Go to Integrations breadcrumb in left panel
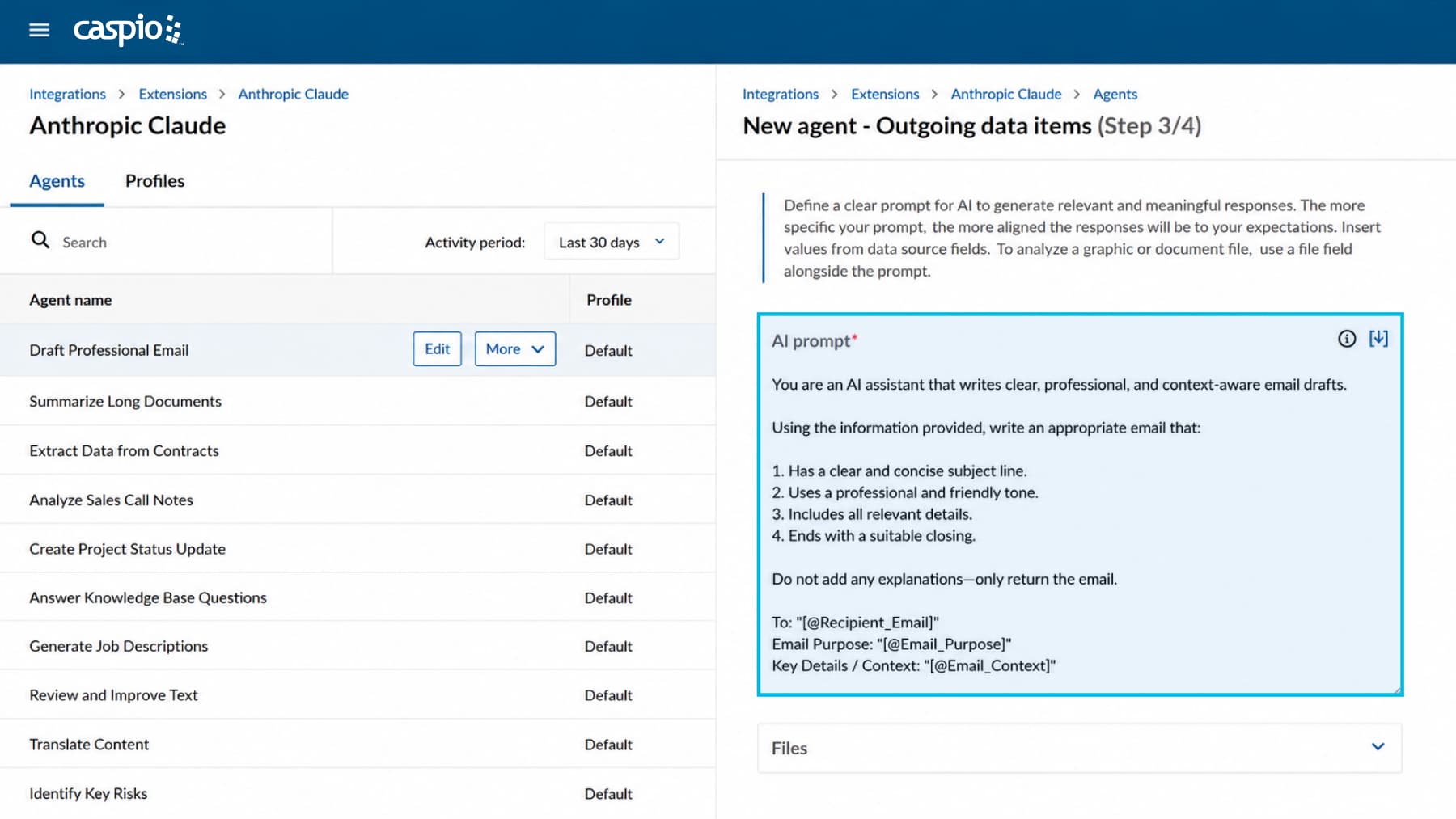The image size is (1456, 819). [x=67, y=95]
